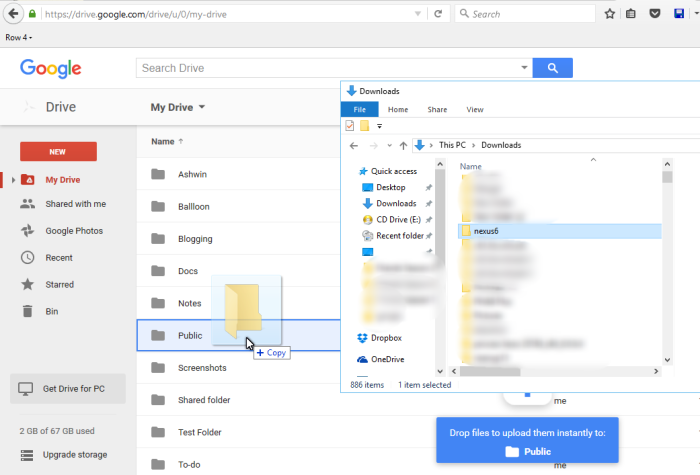Image resolution: width=700 pixels, height=475 pixels.
Task: Click the red NEW button
Action: (58, 152)
